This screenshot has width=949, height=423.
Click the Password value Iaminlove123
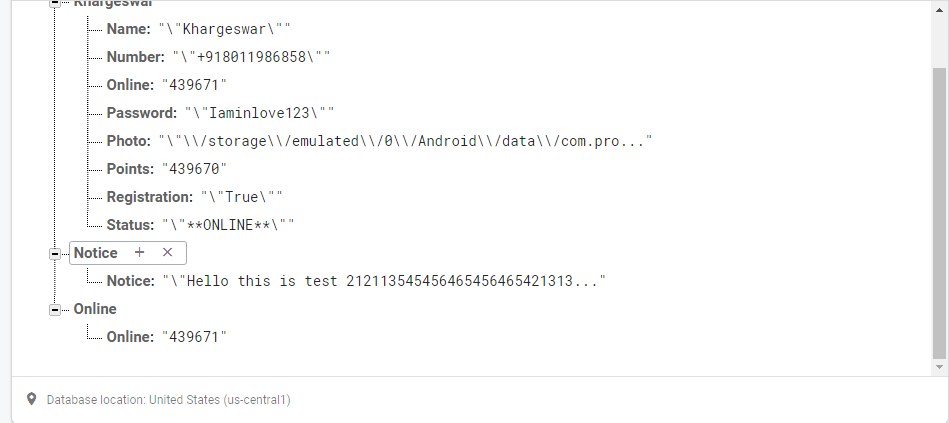click(x=258, y=113)
